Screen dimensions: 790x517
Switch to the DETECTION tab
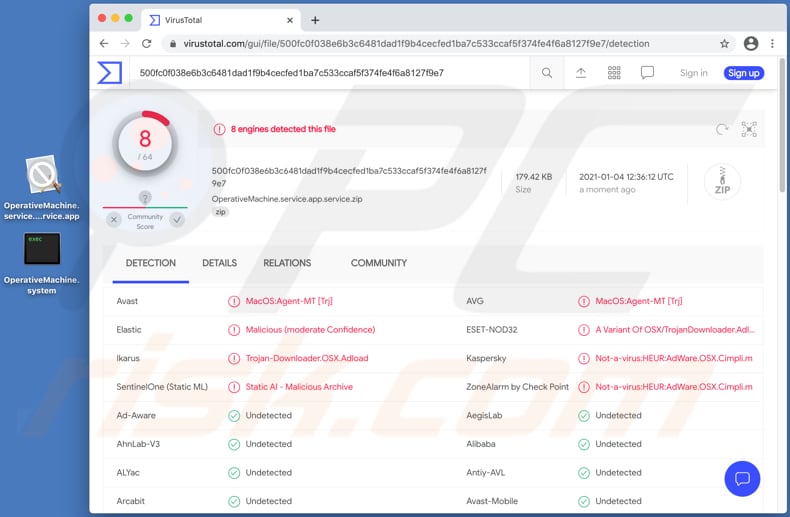coord(151,263)
